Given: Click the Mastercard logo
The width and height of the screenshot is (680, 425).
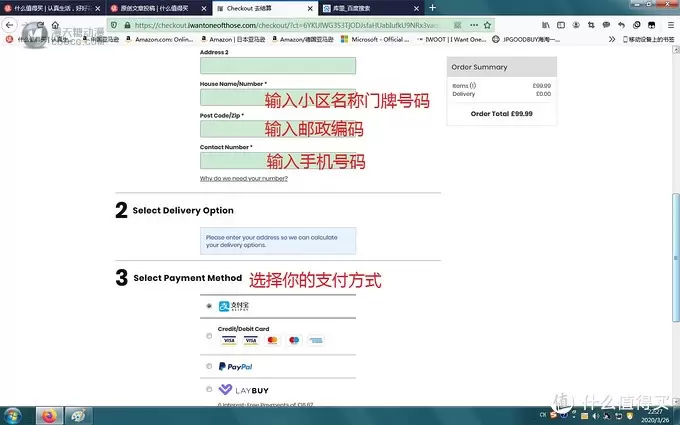Looking at the screenshot, I should [272, 340].
